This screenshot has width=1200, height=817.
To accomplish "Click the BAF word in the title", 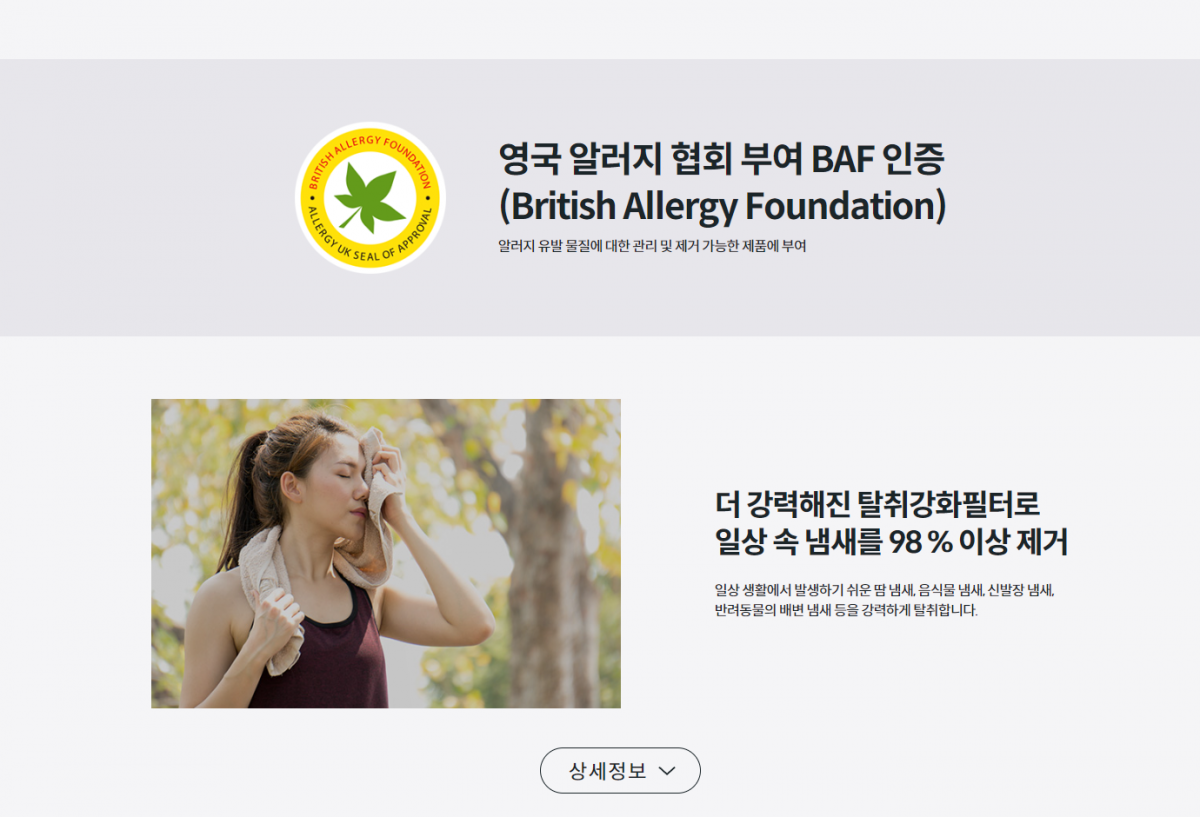I will click(x=843, y=159).
